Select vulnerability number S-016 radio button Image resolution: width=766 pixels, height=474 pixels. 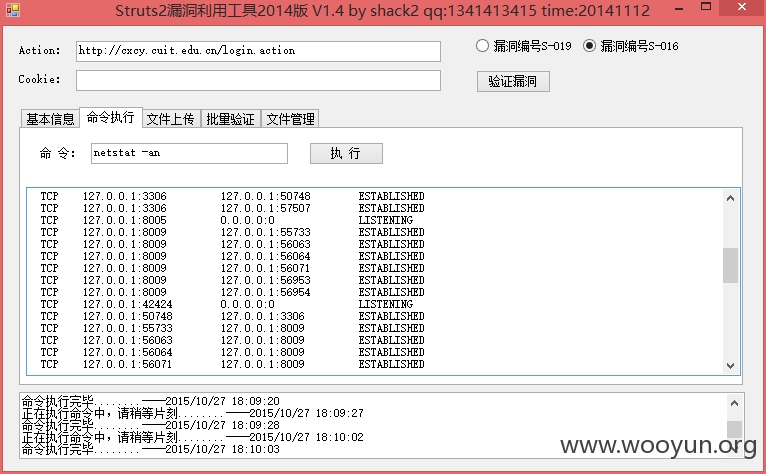pyautogui.click(x=631, y=46)
